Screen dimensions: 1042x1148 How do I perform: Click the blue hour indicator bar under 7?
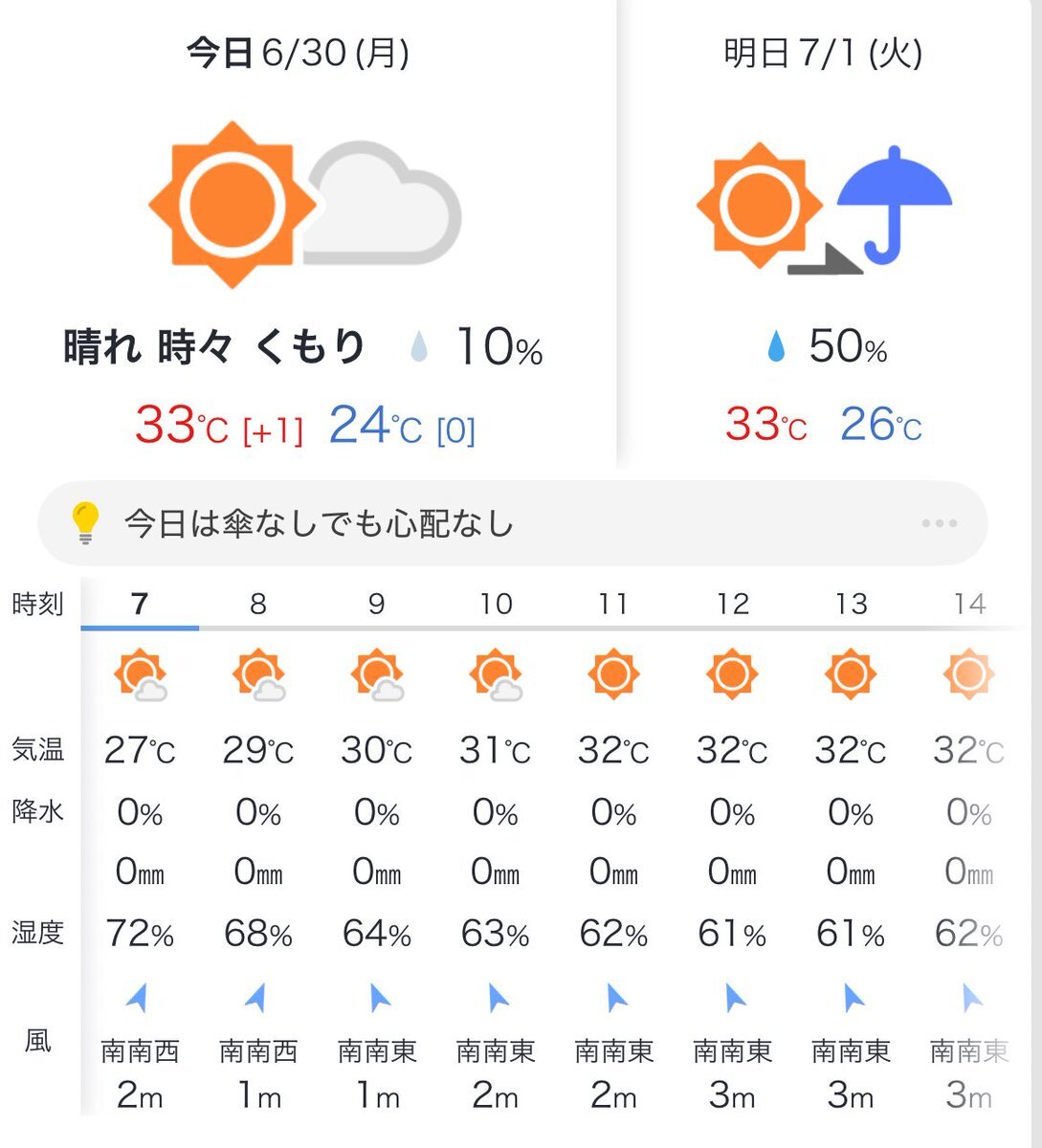pyautogui.click(x=140, y=628)
